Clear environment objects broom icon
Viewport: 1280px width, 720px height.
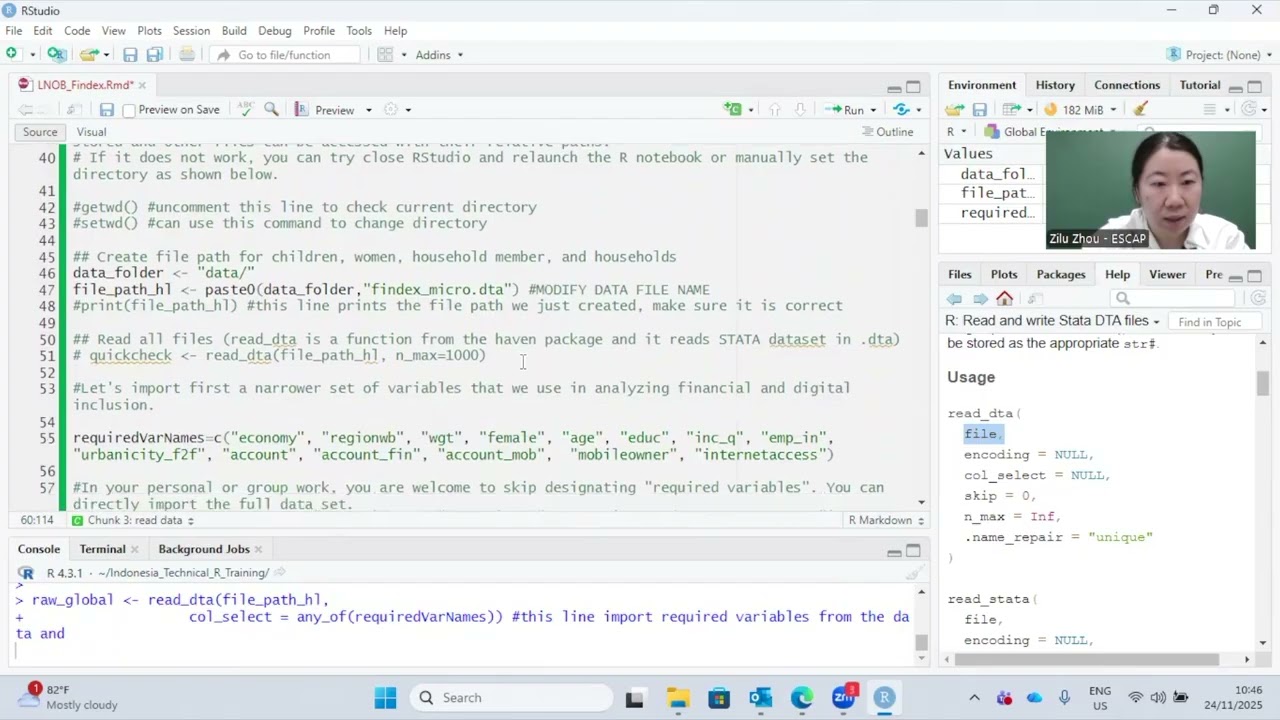[1141, 109]
